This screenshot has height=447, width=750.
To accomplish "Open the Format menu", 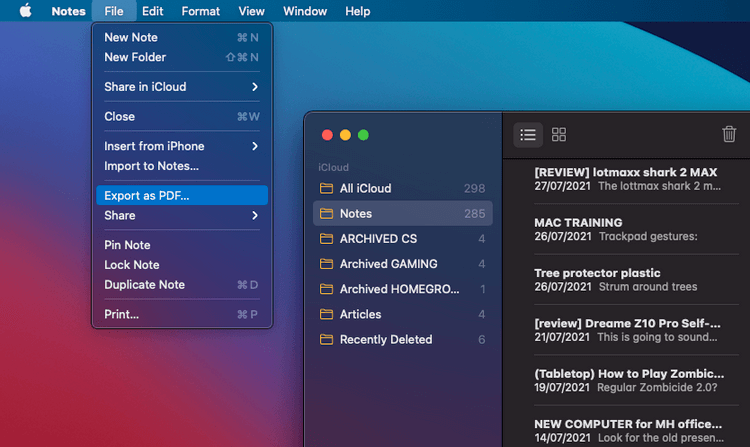I will [x=200, y=11].
